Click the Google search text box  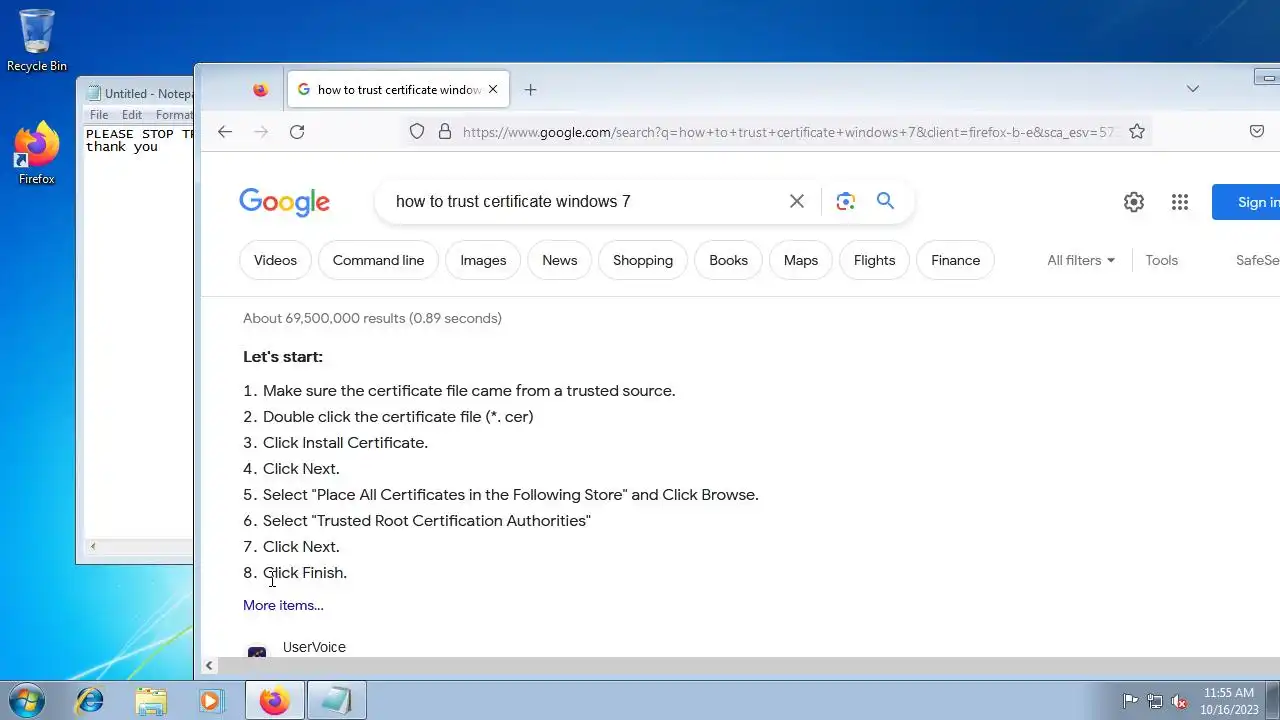[x=585, y=201]
